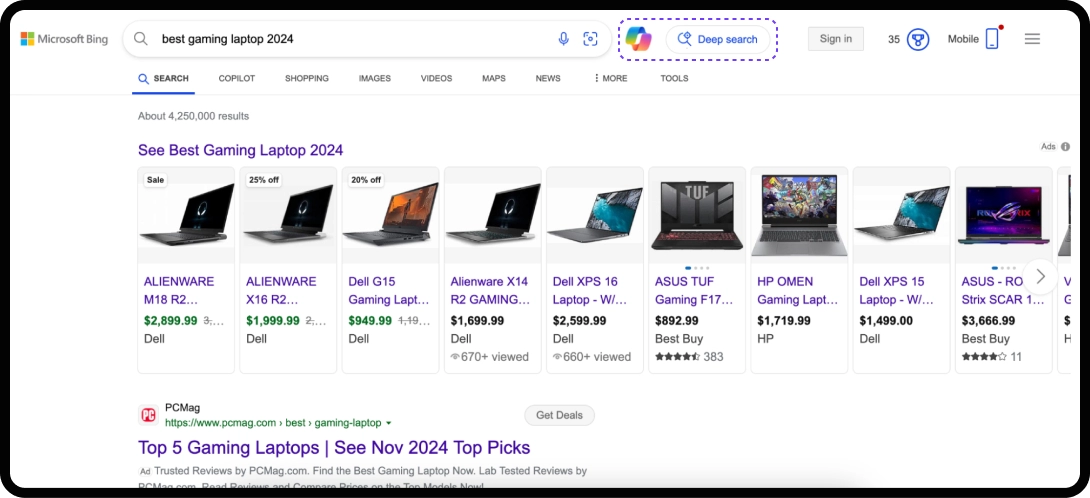1090x498 pixels.
Task: Click the 20% off badge
Action: click(x=366, y=179)
